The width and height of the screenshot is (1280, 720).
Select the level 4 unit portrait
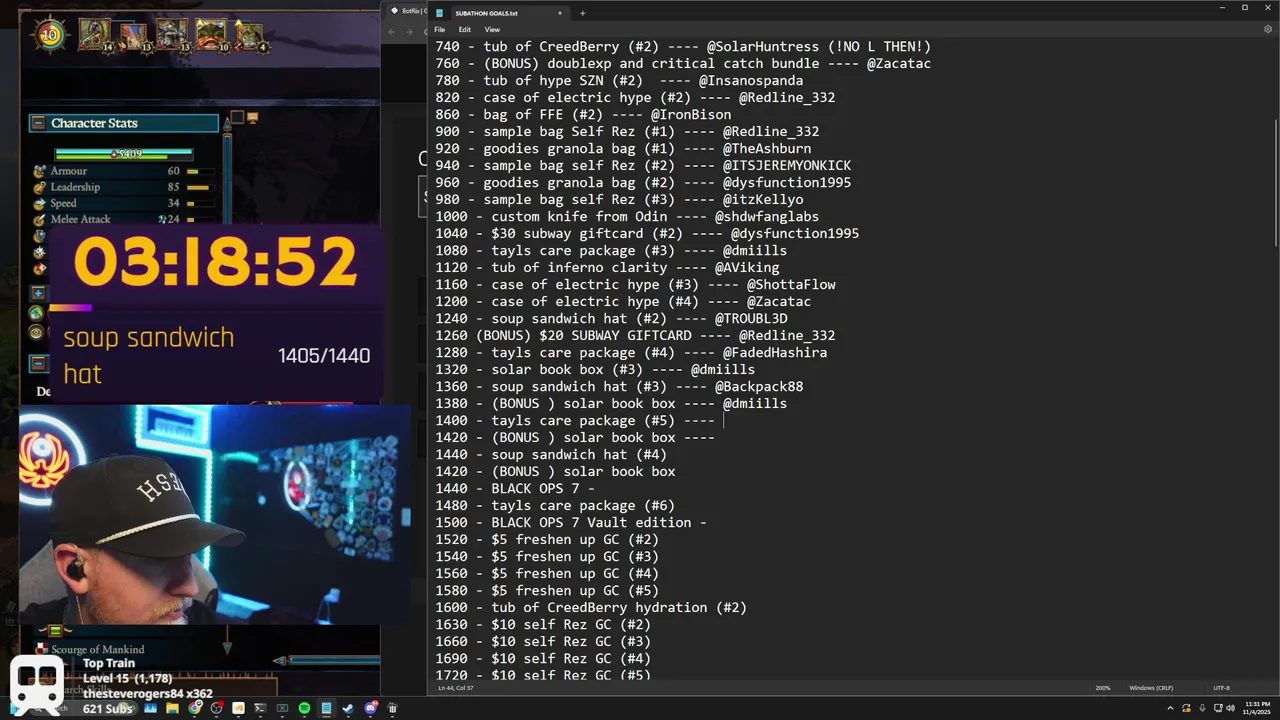pos(249,38)
